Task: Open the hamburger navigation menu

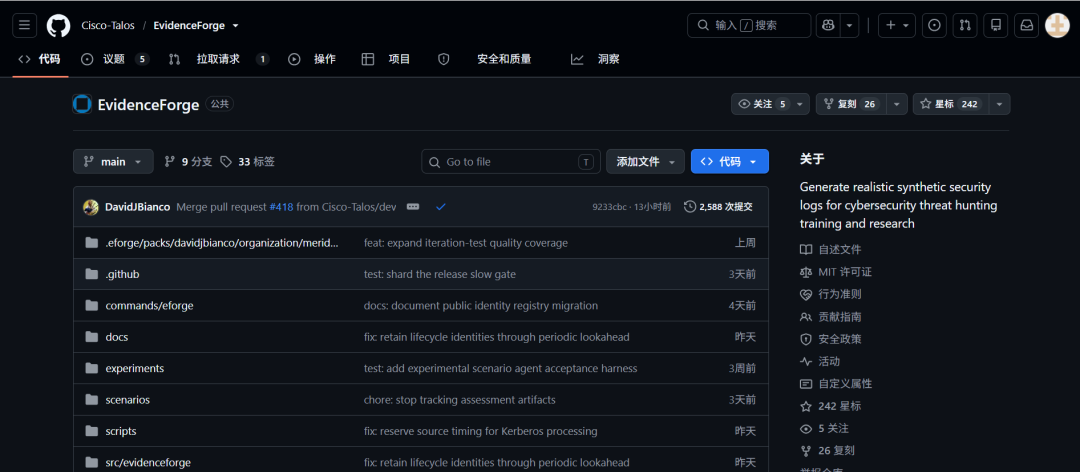Action: 24,25
